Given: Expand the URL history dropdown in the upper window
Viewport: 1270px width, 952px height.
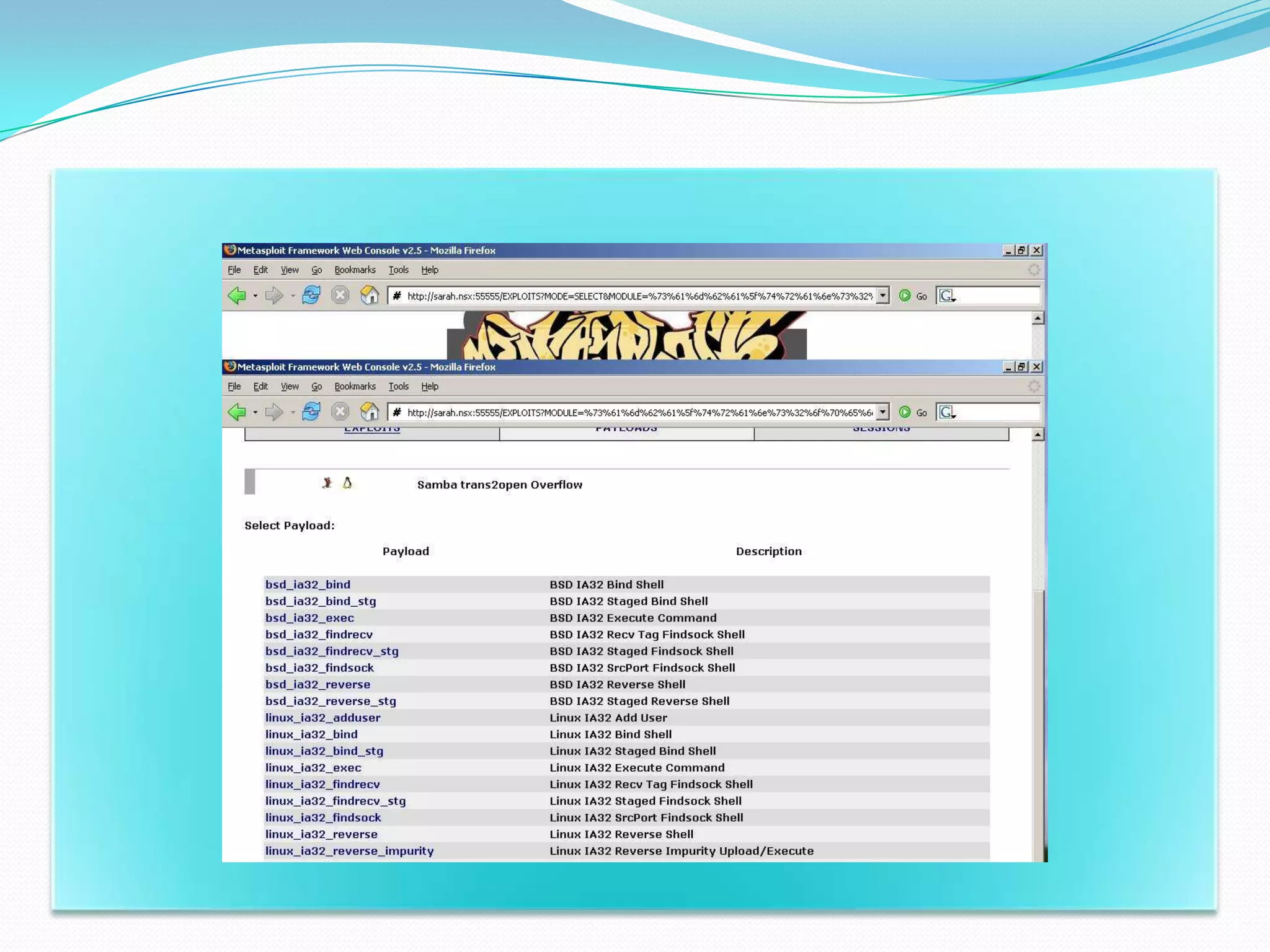Looking at the screenshot, I should tap(882, 296).
